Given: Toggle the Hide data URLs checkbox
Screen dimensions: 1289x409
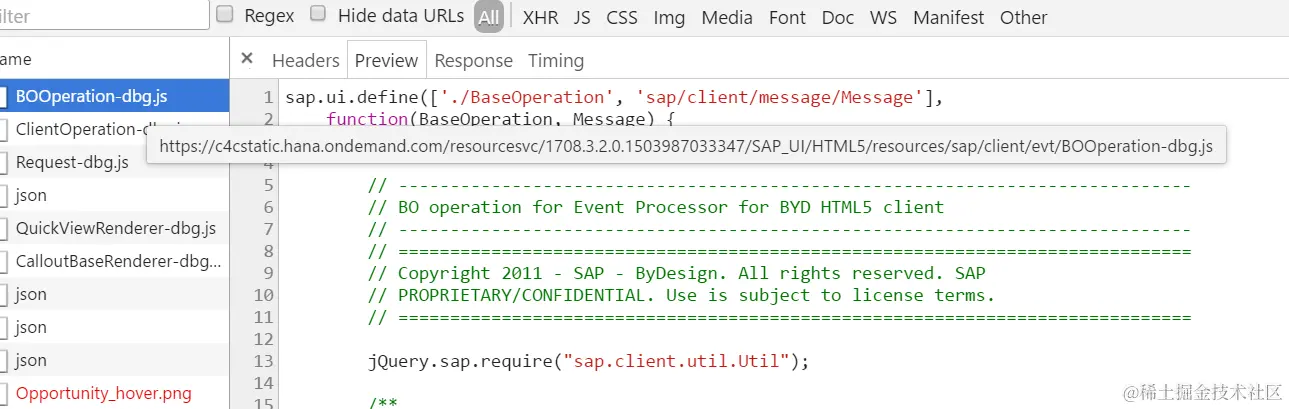Looking at the screenshot, I should 318,14.
